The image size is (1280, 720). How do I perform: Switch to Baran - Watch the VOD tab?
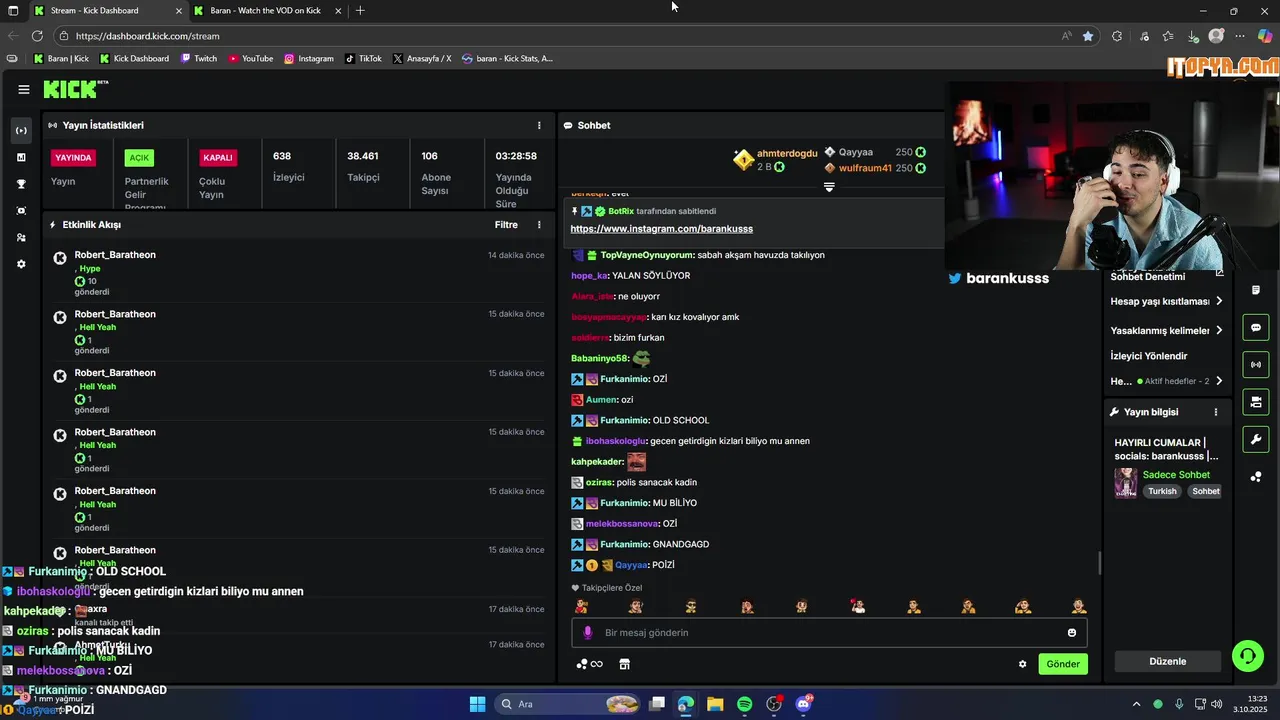266,11
